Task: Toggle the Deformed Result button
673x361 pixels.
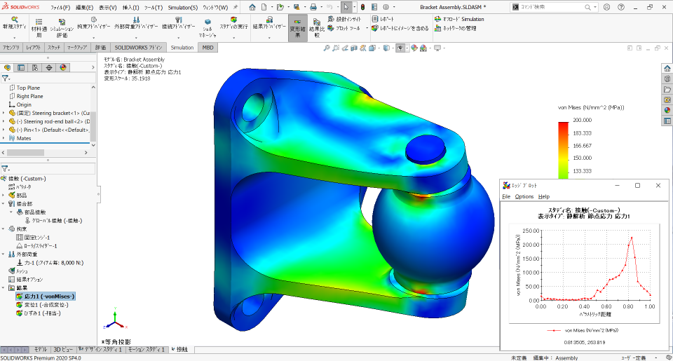Action: coord(297,27)
